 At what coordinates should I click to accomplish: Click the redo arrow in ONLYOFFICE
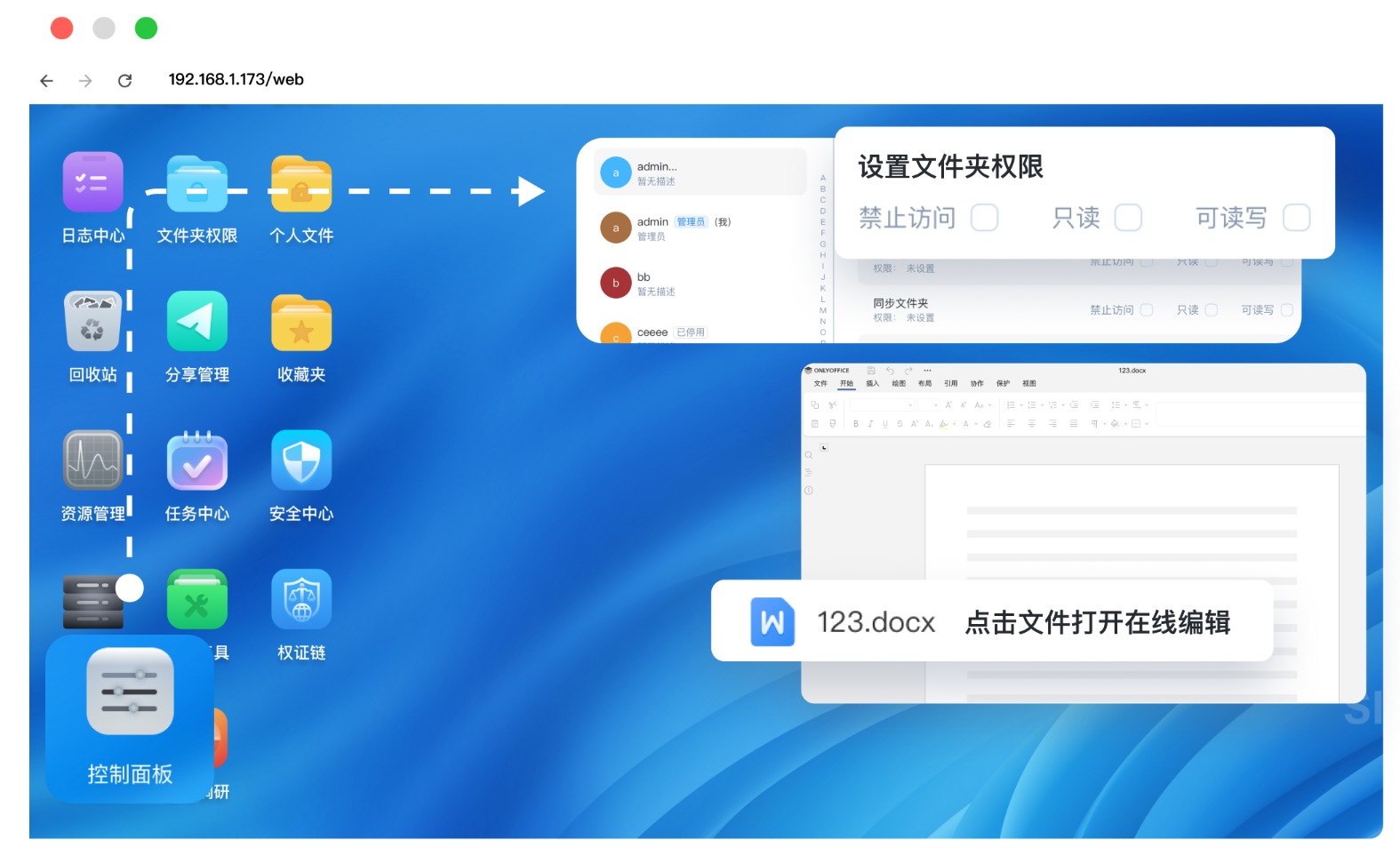tap(908, 371)
